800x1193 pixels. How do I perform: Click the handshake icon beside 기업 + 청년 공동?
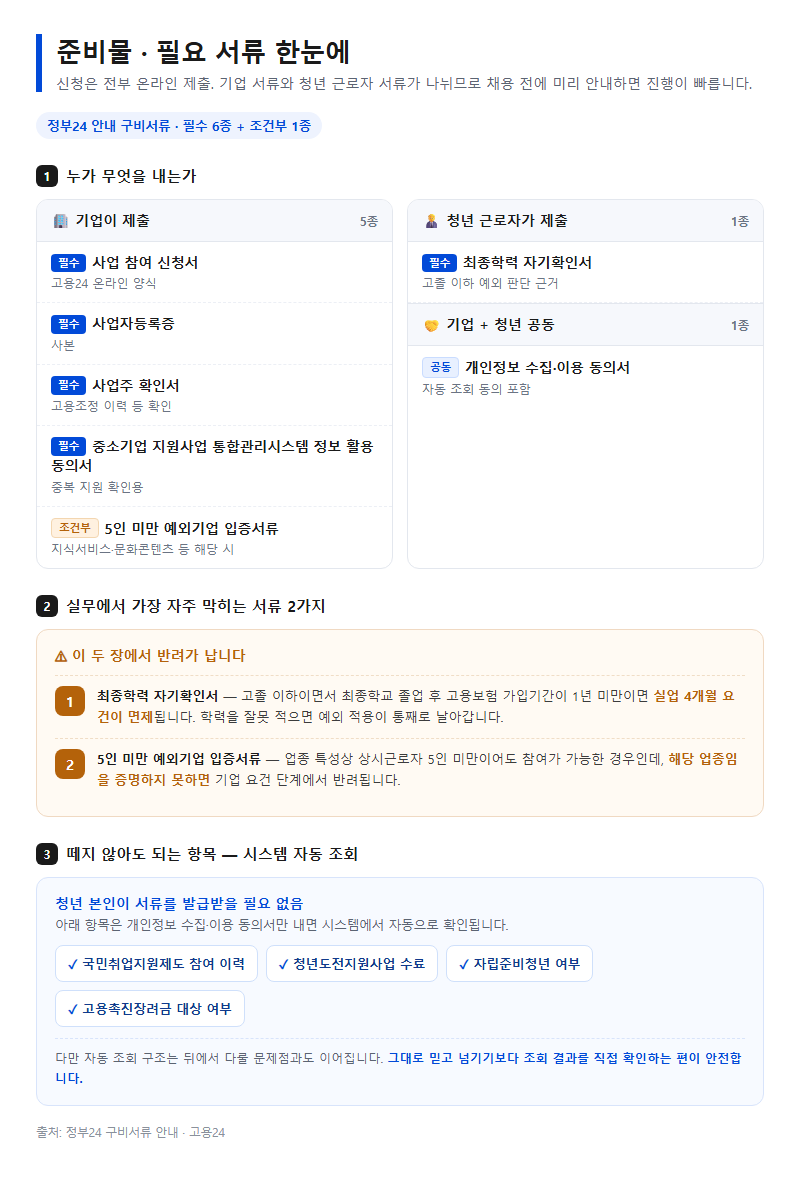(x=432, y=325)
